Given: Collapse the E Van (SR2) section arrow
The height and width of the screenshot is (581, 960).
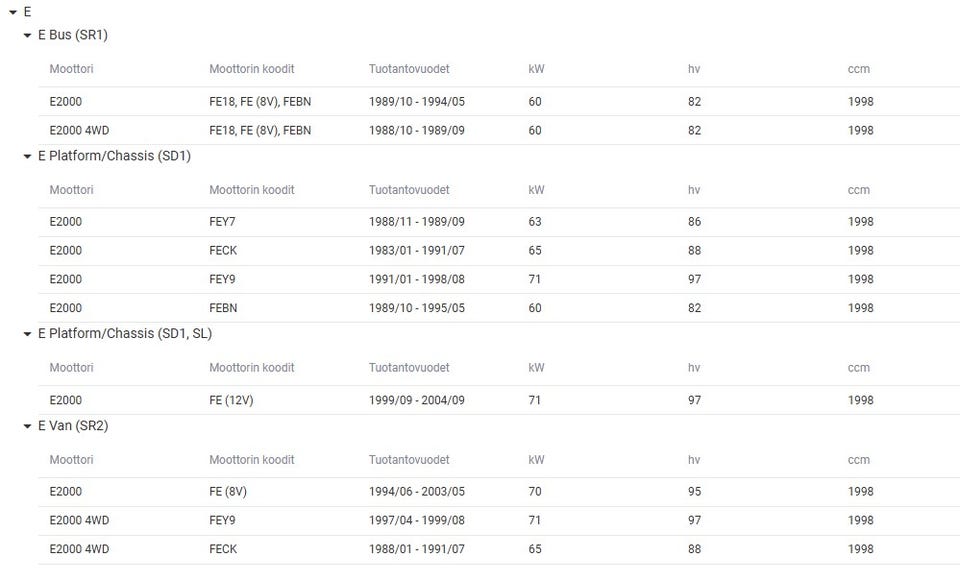Looking at the screenshot, I should tap(27, 427).
